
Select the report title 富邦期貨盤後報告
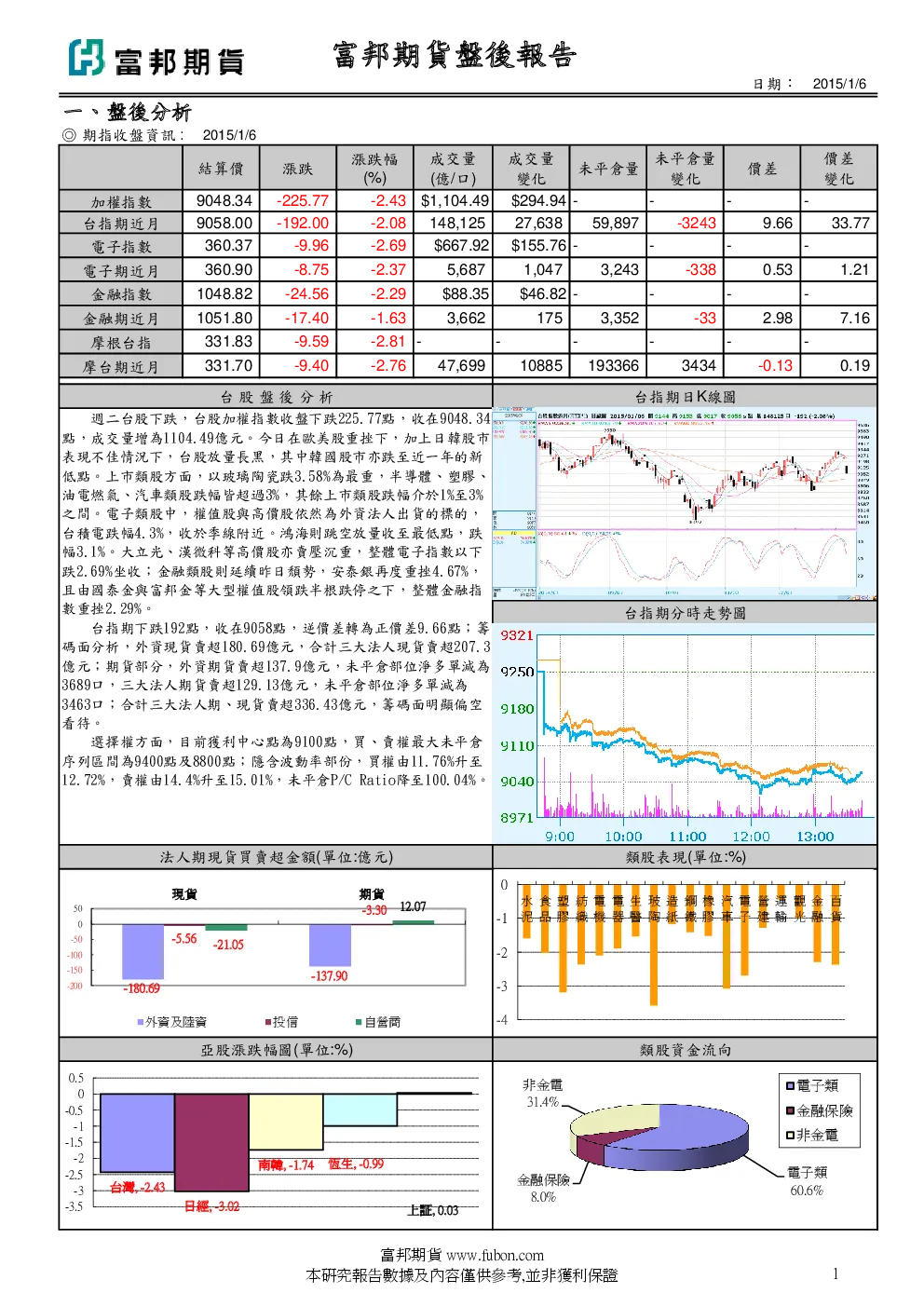(x=455, y=55)
